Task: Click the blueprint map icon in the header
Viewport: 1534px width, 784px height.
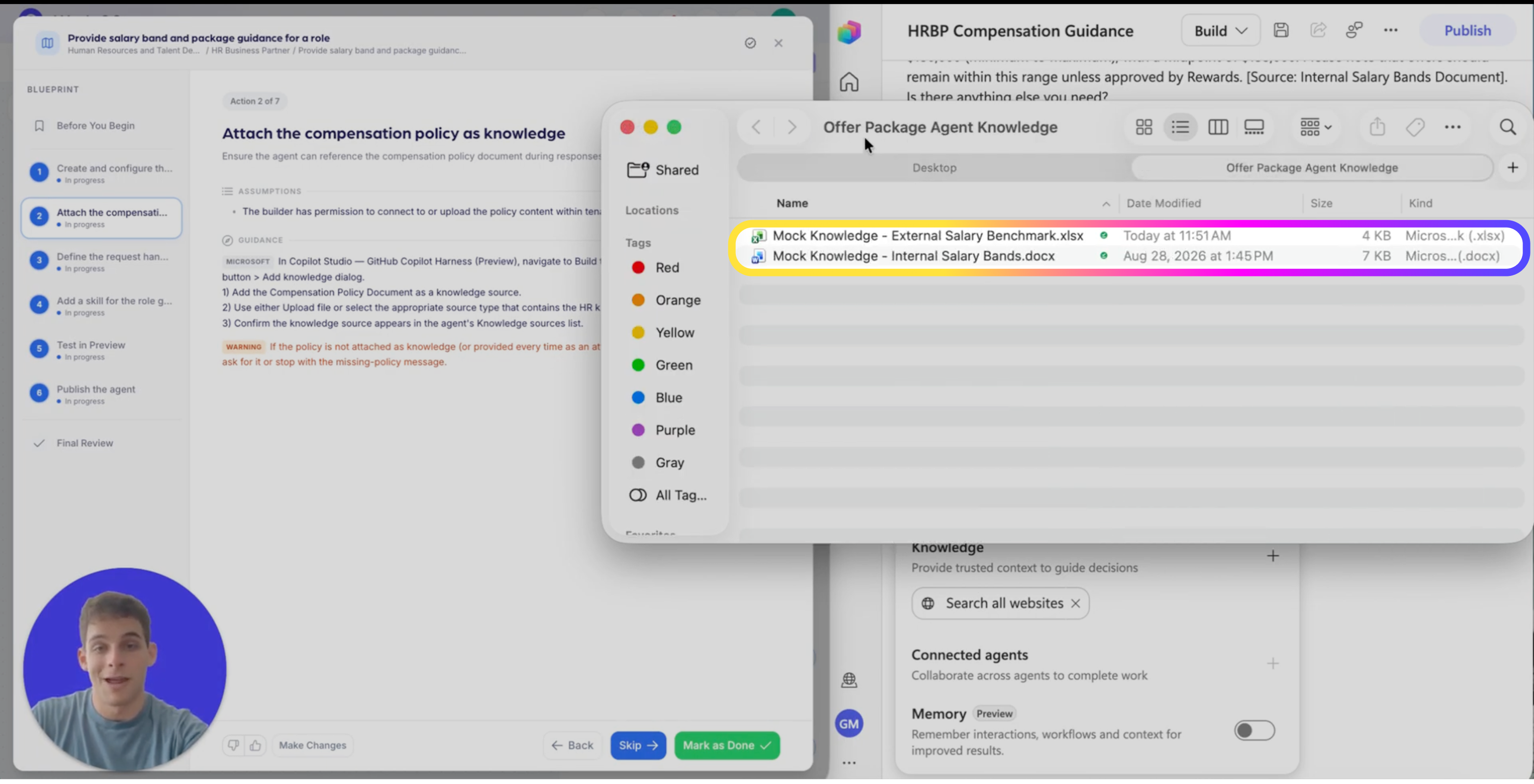Action: tap(47, 43)
